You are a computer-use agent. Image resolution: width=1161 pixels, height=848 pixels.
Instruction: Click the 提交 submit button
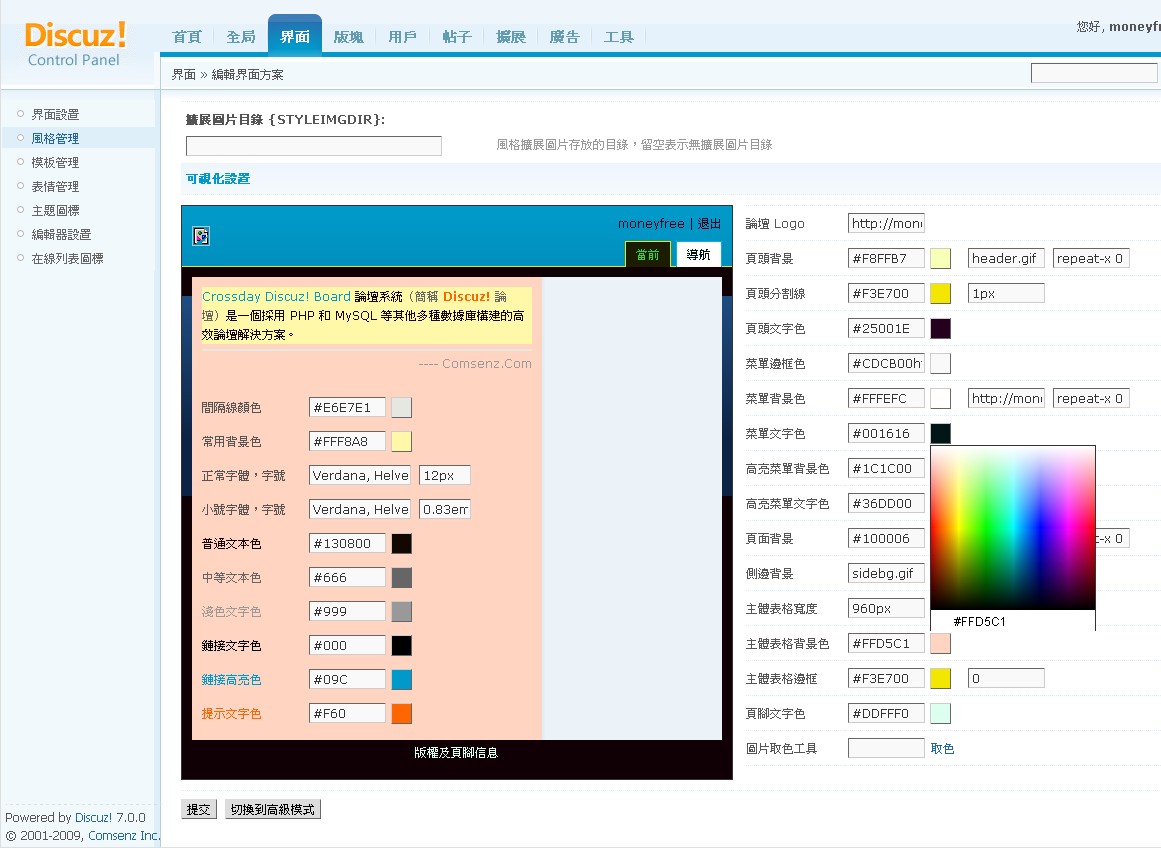pyautogui.click(x=199, y=810)
